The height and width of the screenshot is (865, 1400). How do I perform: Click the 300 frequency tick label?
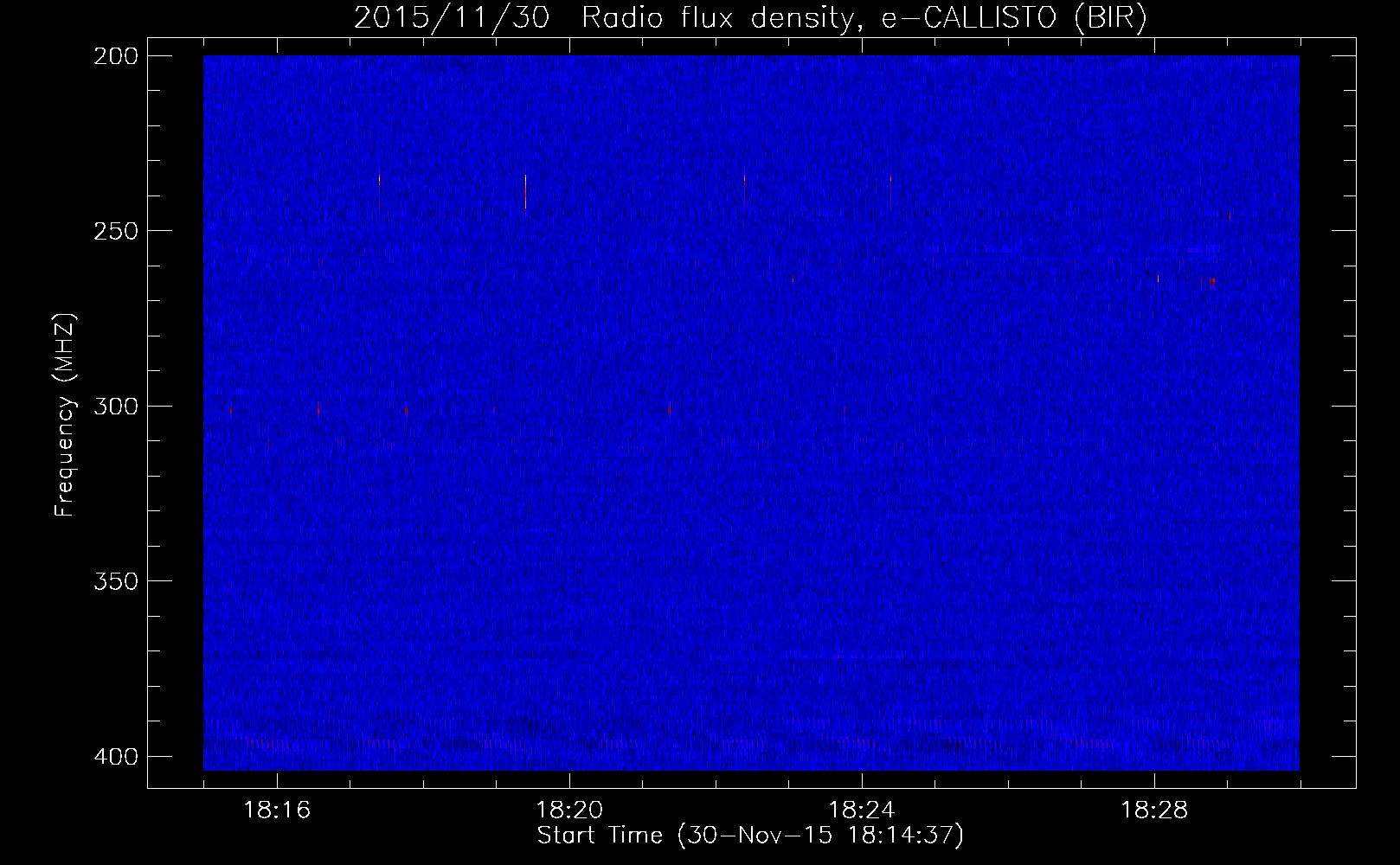pyautogui.click(x=115, y=406)
